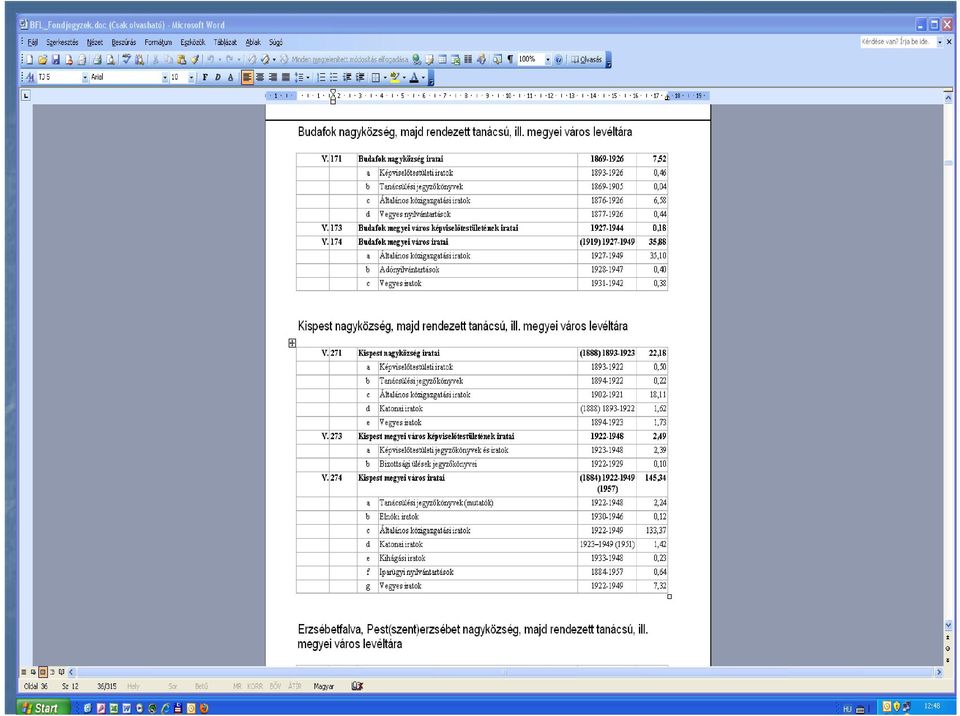Click the HU language bar indicator
This screenshot has height=716, width=960.
[x=847, y=709]
